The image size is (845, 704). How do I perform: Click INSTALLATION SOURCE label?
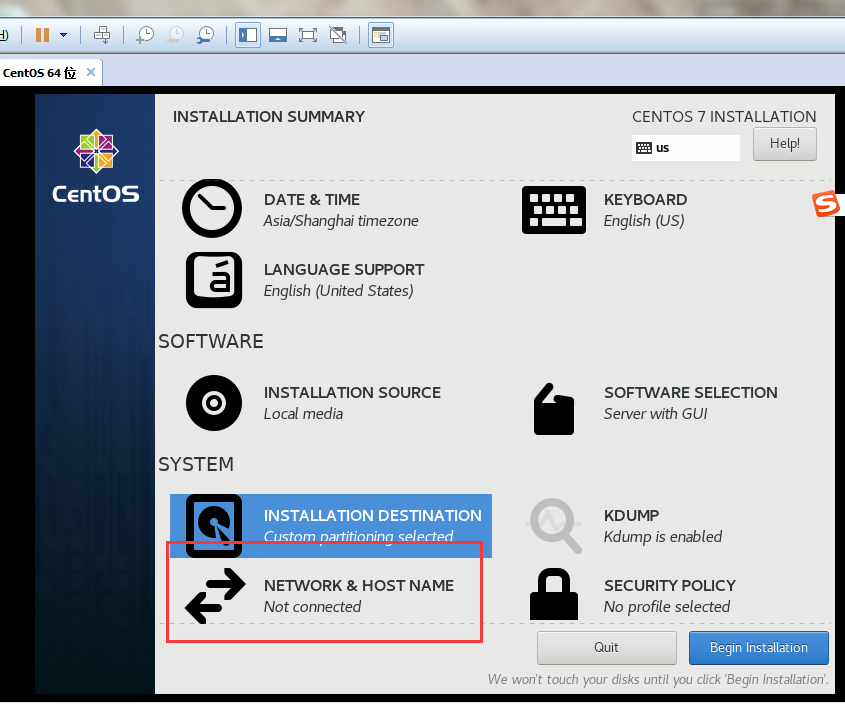coord(352,392)
